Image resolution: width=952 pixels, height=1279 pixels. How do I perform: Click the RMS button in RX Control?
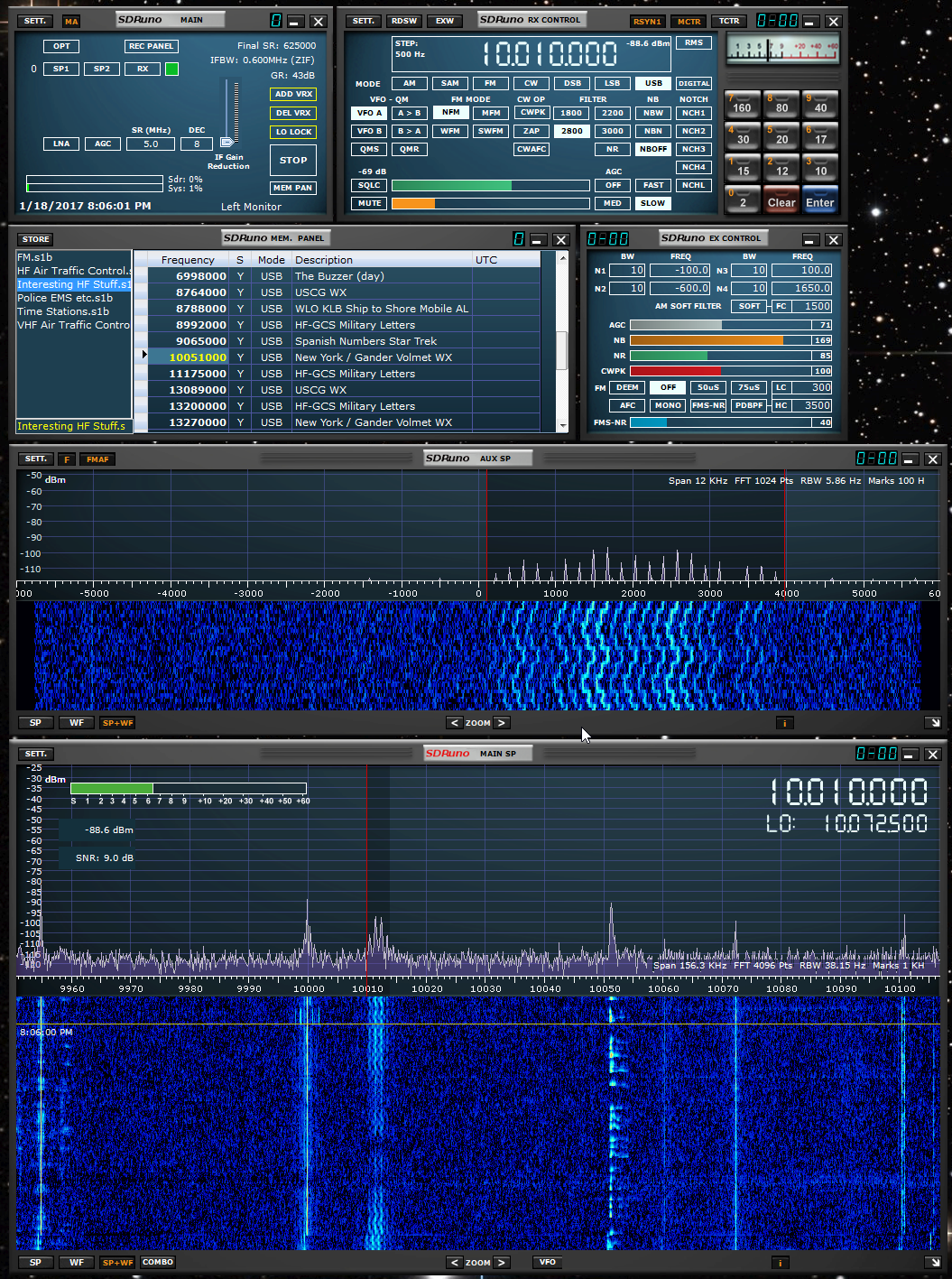click(x=693, y=42)
